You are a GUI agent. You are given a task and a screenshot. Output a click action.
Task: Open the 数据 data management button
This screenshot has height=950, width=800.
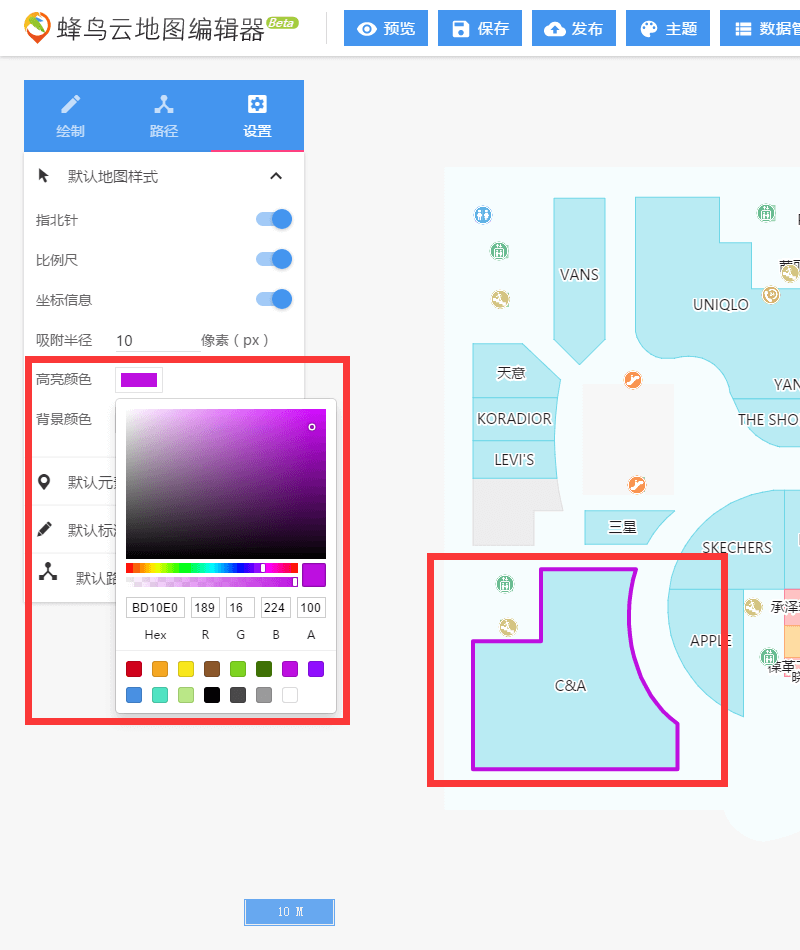pos(760,28)
